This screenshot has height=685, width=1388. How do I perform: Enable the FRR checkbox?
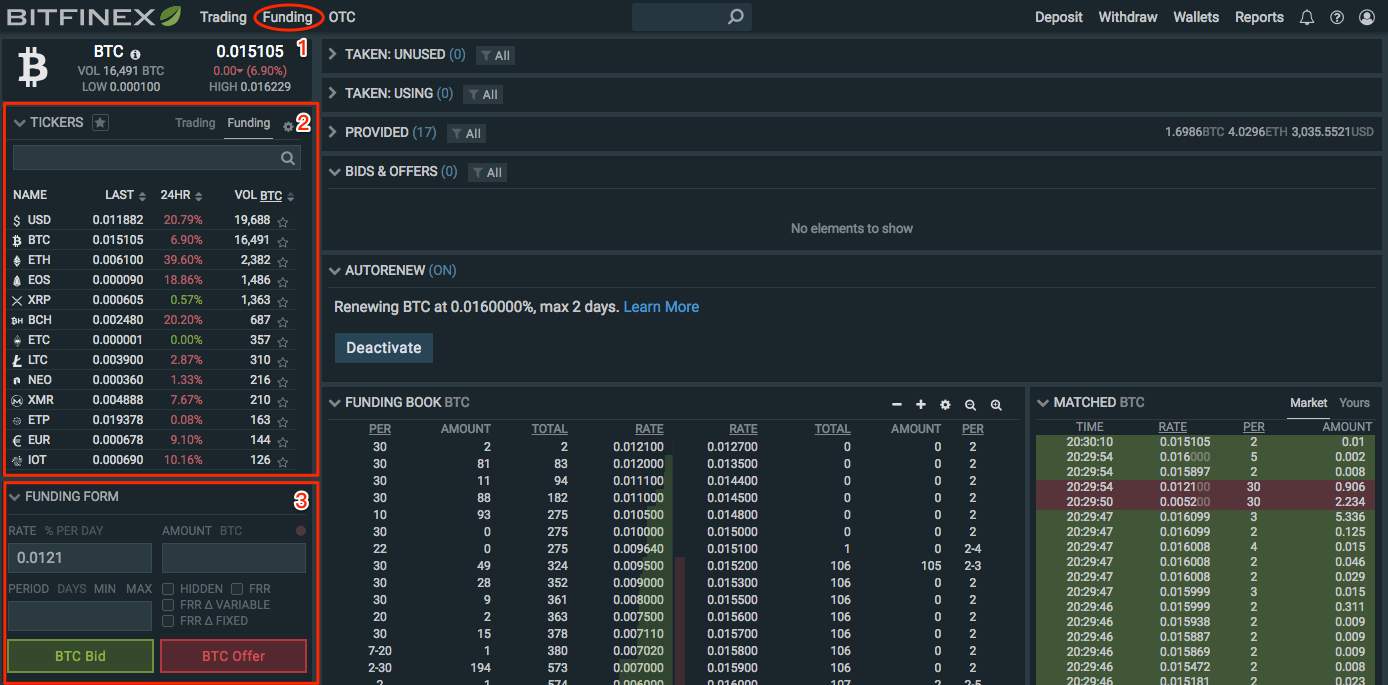(x=237, y=589)
